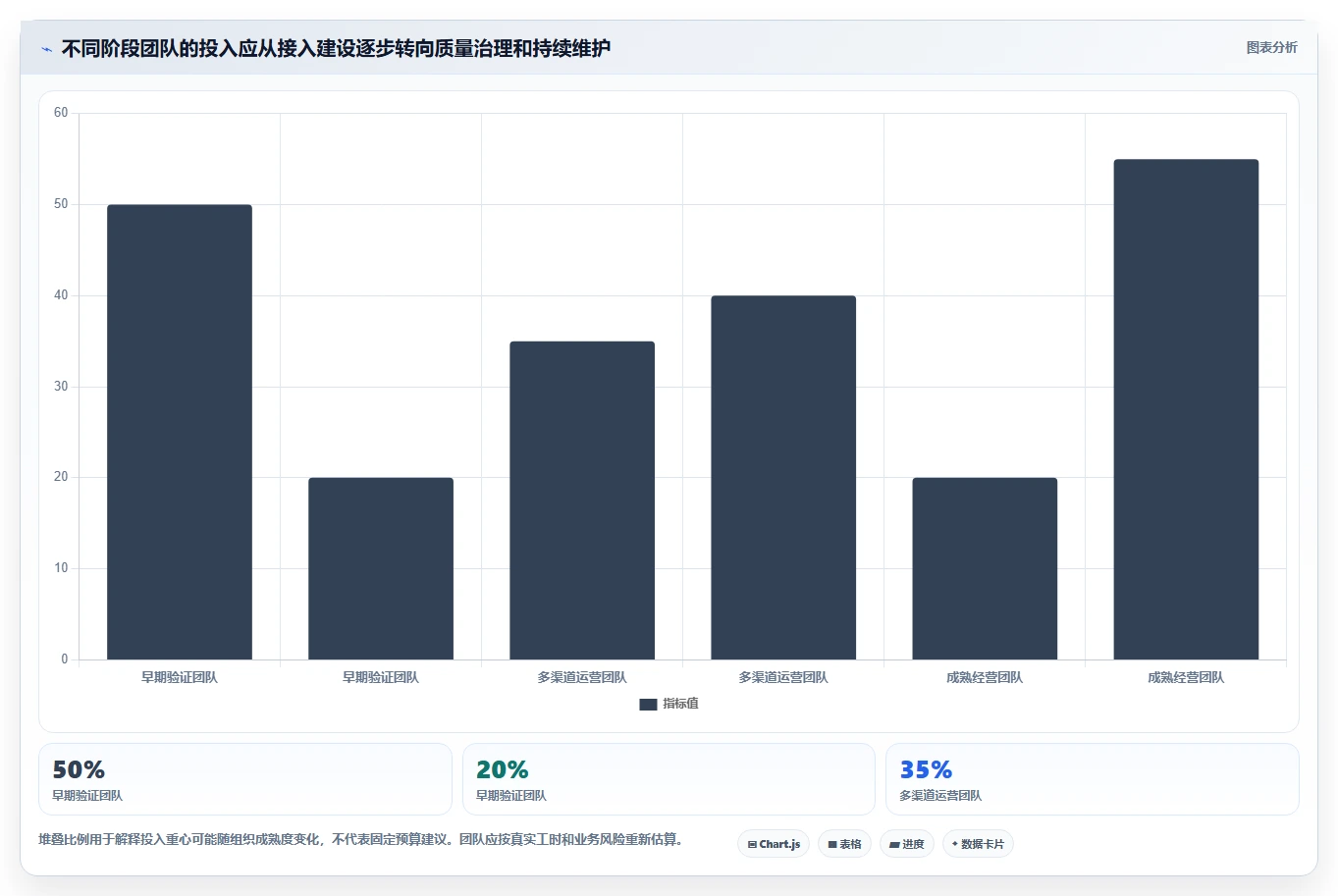The height and width of the screenshot is (896, 1338).
Task: Click the x-axis label under the 40 bar
Action: [783, 677]
